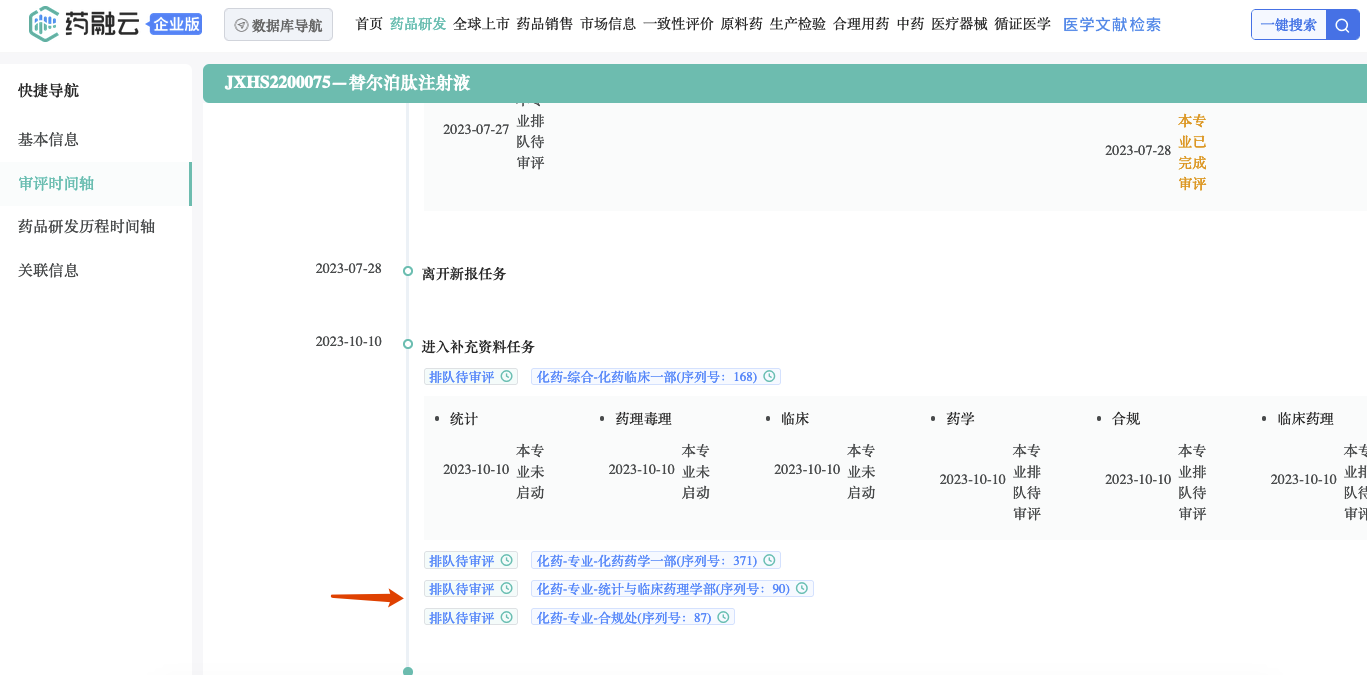Click the 一键搜索 button
Viewport: 1367px width, 675px height.
coord(1289,25)
